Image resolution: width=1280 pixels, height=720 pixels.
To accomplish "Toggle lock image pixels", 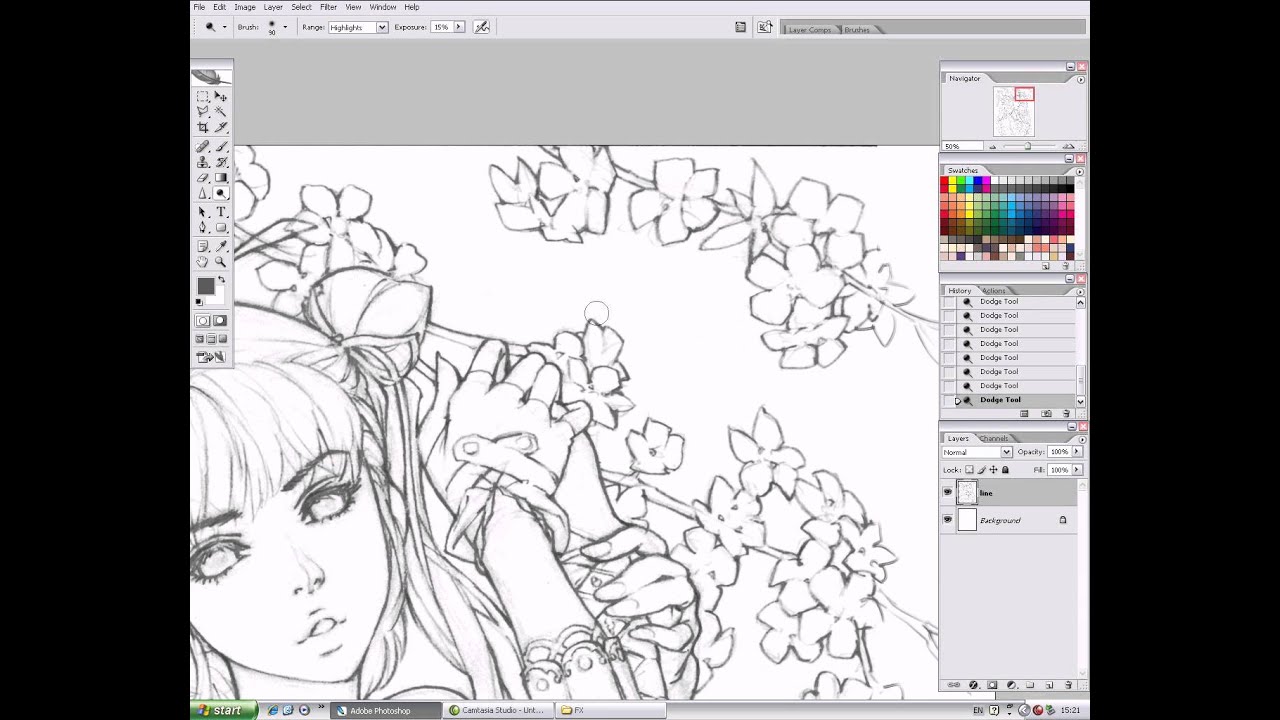I will point(981,470).
